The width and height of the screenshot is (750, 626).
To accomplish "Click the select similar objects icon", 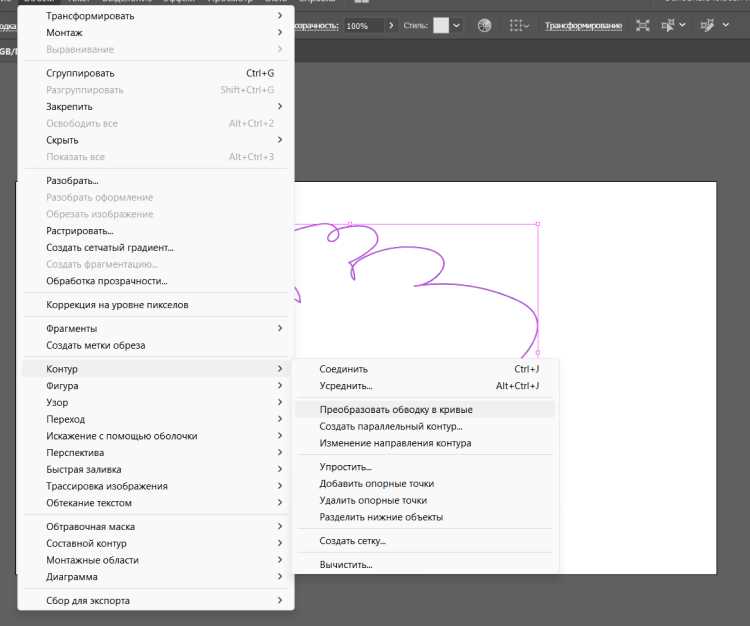I will click(668, 25).
